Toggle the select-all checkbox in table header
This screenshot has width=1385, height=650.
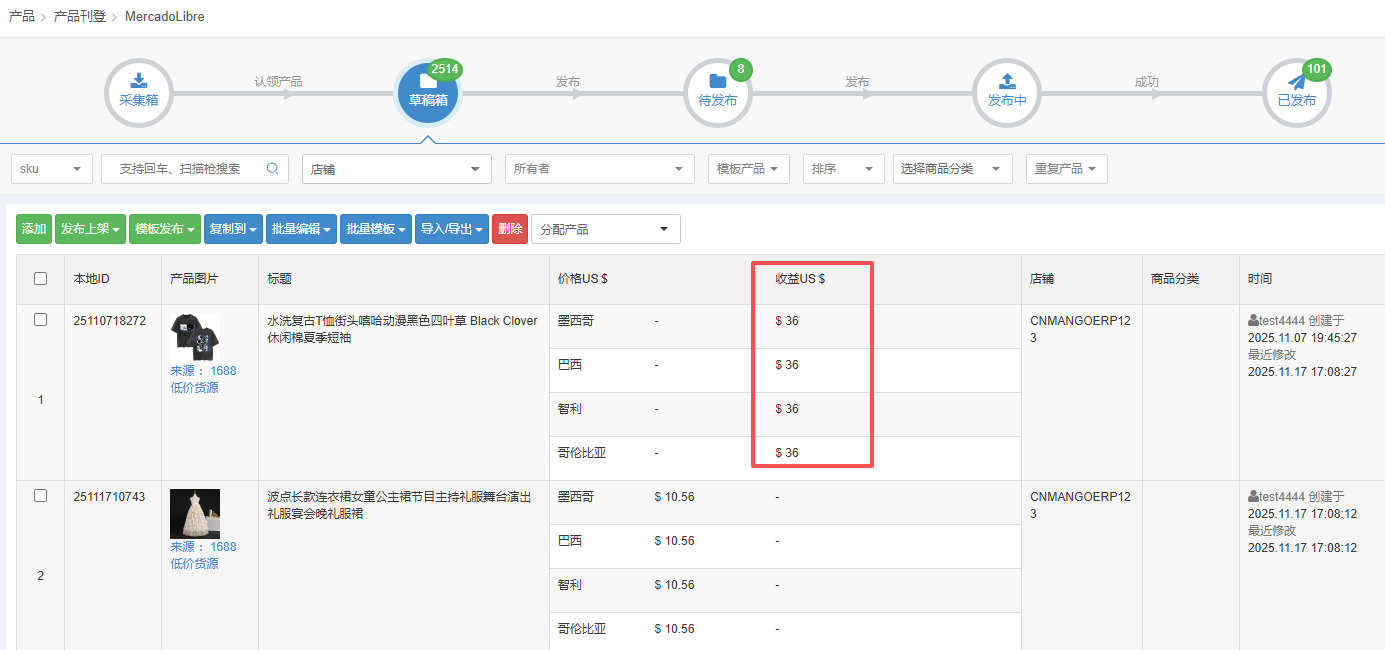click(x=41, y=279)
